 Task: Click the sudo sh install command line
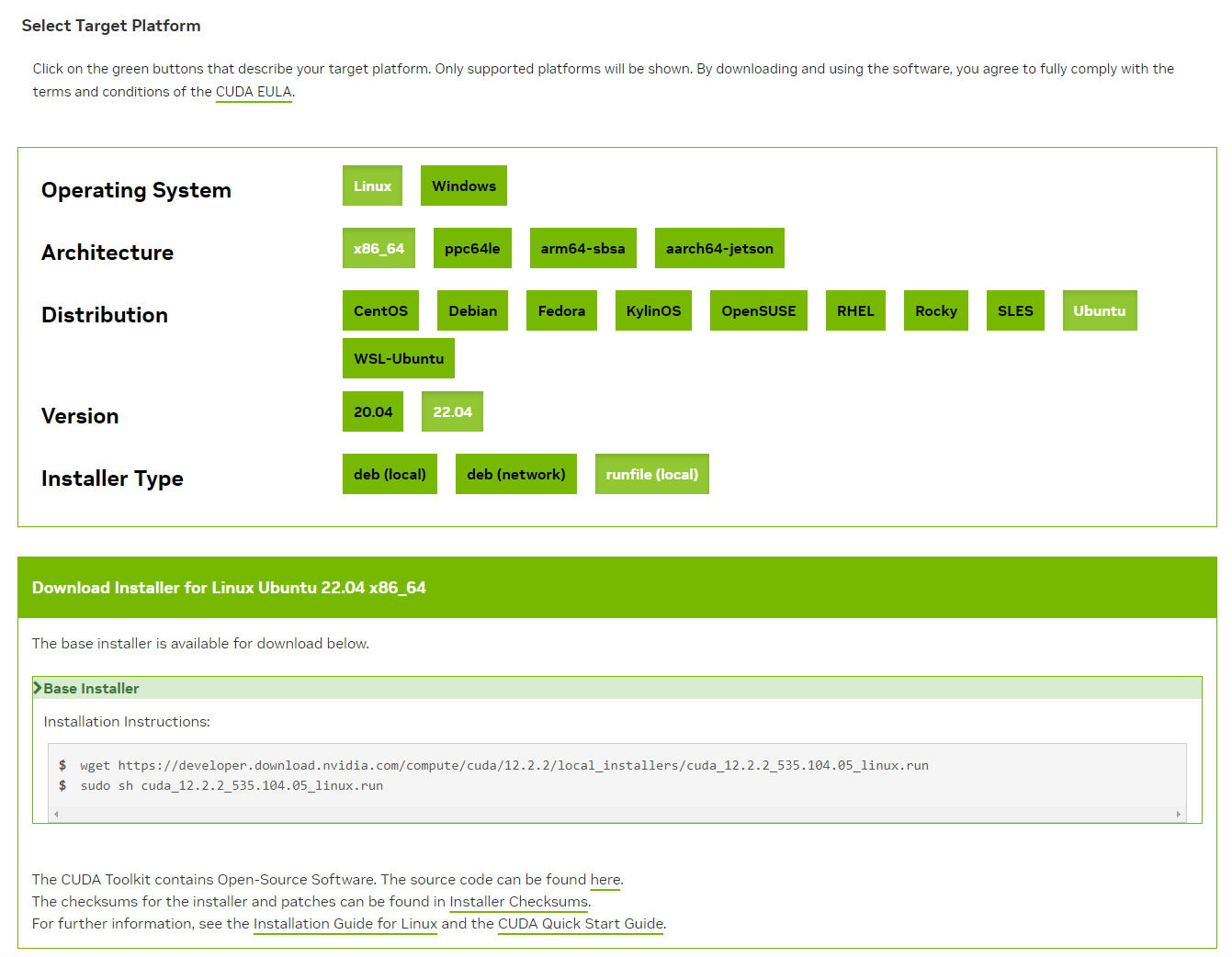coord(232,785)
